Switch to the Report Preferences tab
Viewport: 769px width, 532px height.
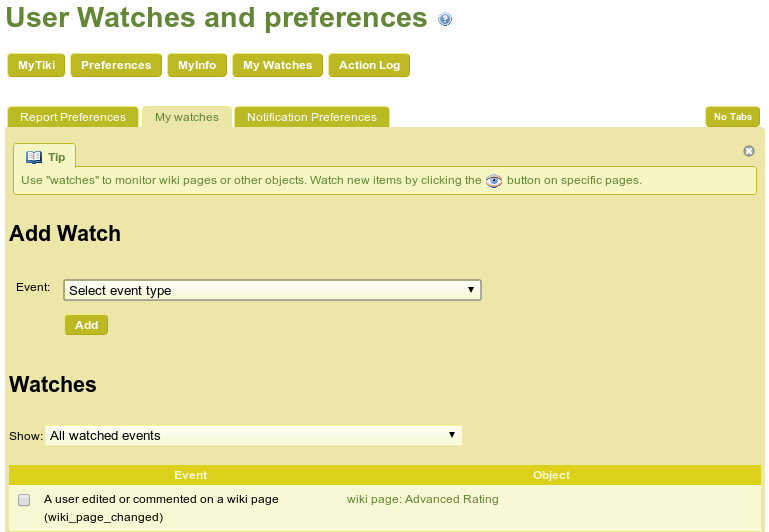(73, 117)
